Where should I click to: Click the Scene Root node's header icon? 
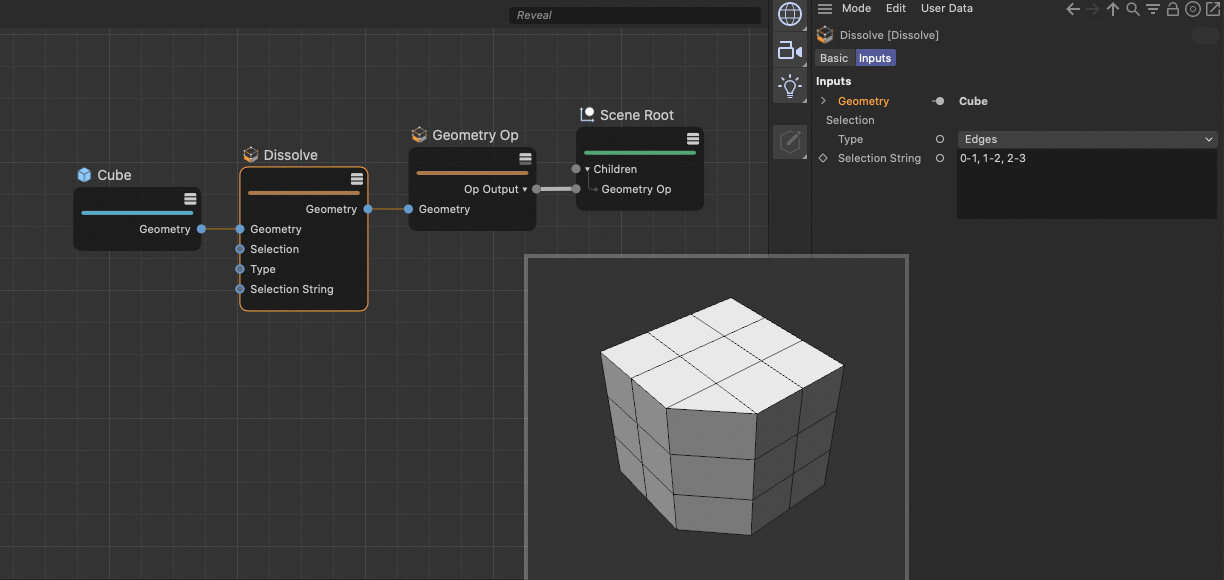tap(587, 115)
